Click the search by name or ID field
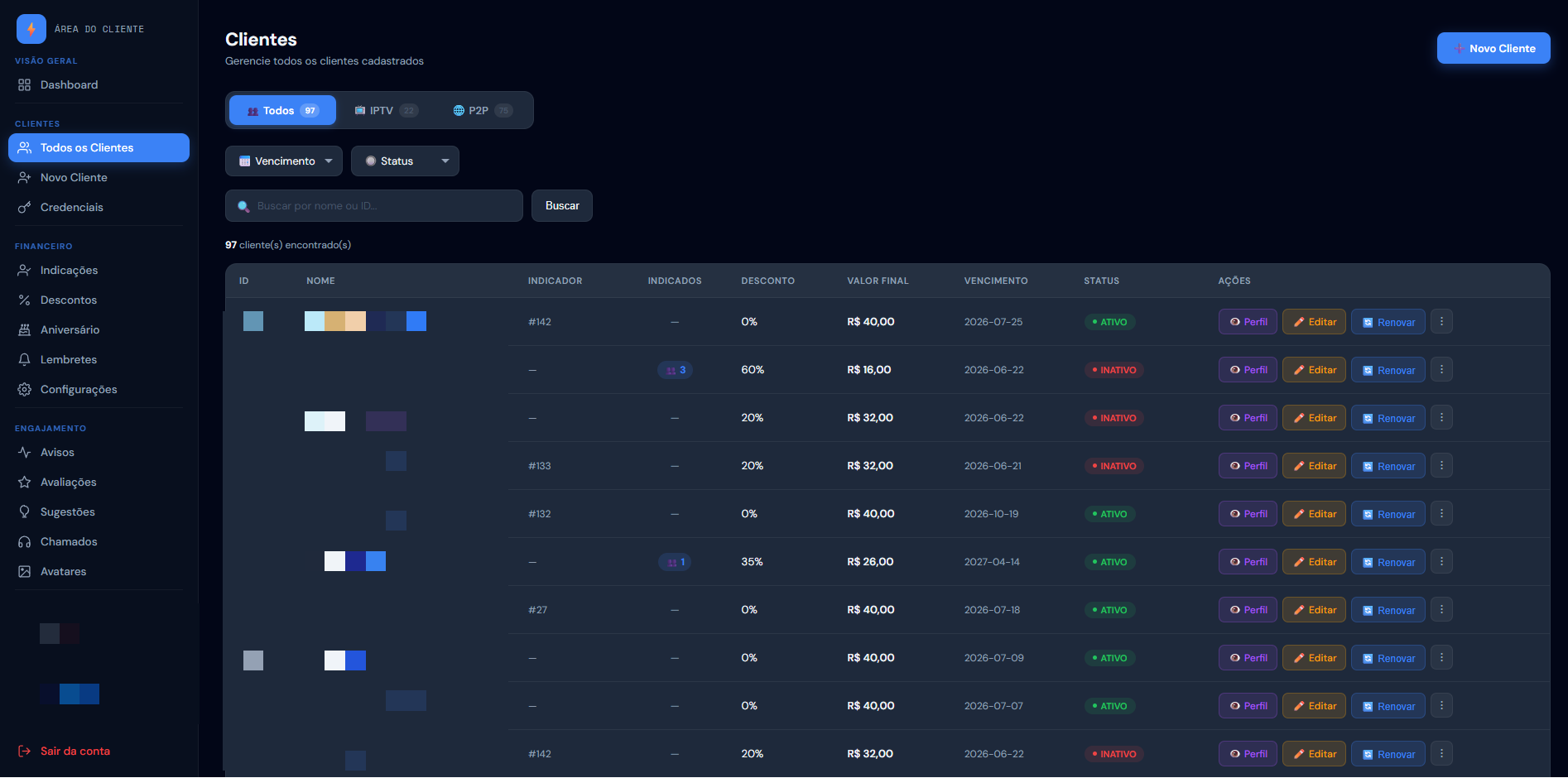Image resolution: width=1568 pixels, height=778 pixels. click(x=374, y=206)
